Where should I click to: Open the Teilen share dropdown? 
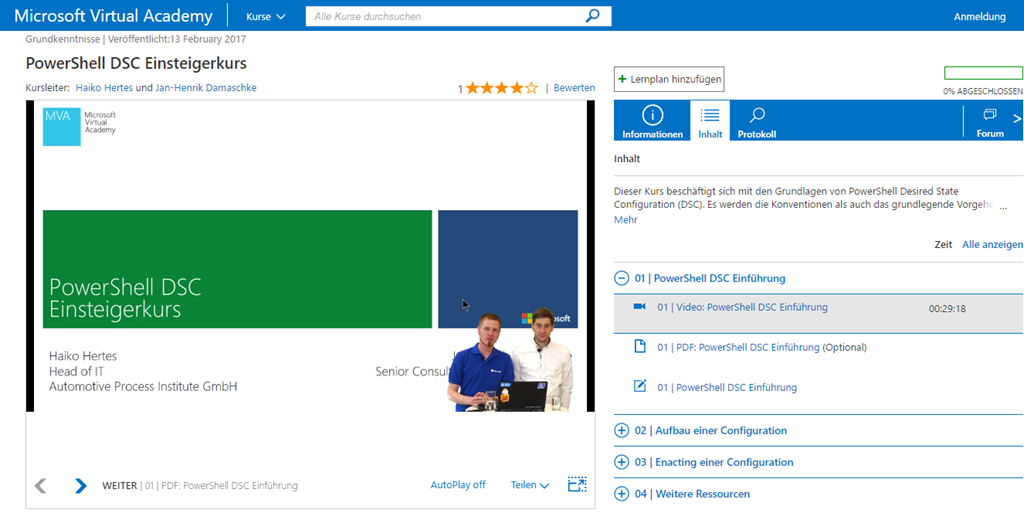[x=529, y=485]
